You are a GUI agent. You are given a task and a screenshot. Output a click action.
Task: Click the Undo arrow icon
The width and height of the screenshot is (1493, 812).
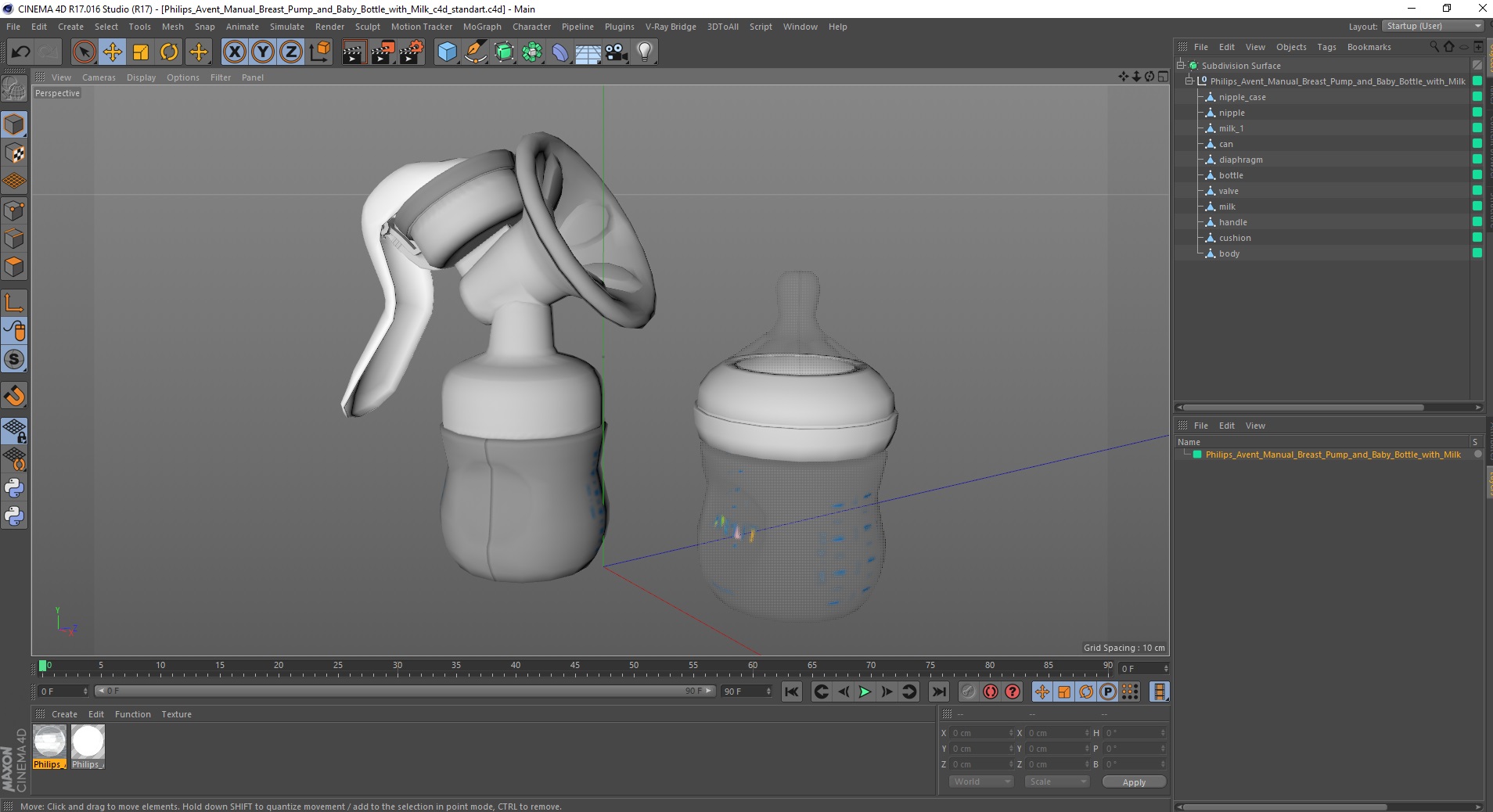20,52
